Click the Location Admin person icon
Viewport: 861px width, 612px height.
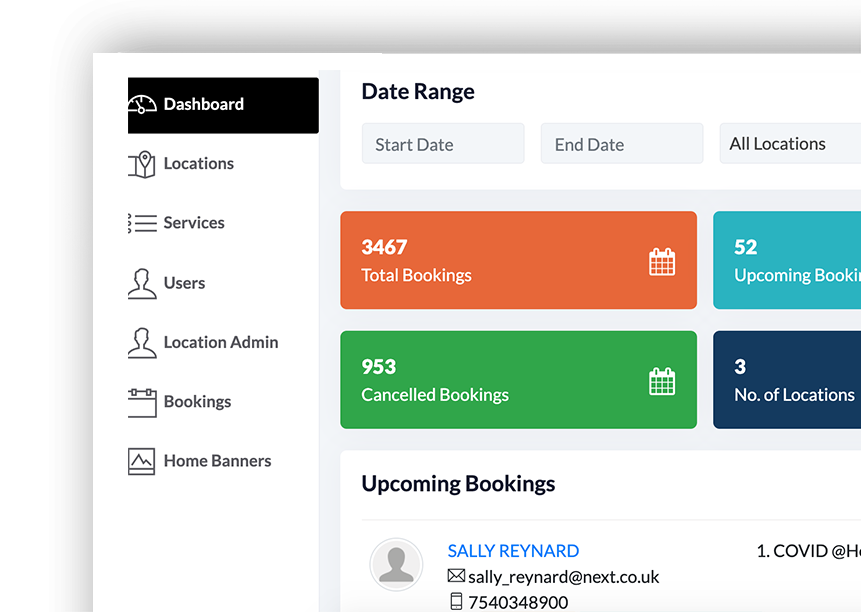pos(142,342)
